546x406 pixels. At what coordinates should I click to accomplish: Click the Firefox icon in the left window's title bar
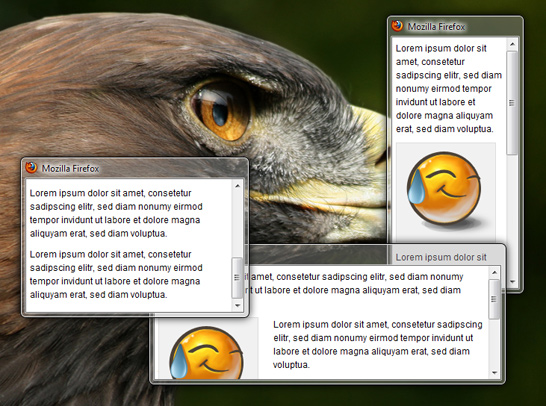coord(31,168)
